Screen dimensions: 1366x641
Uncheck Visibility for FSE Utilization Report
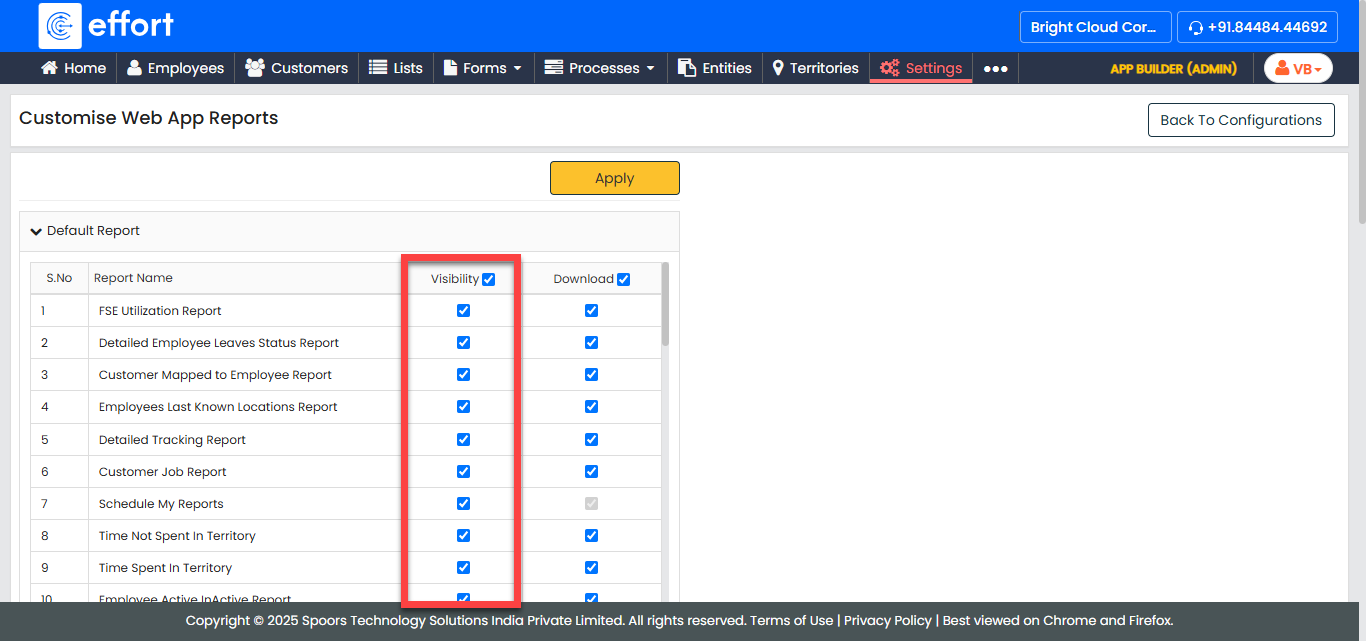point(463,311)
